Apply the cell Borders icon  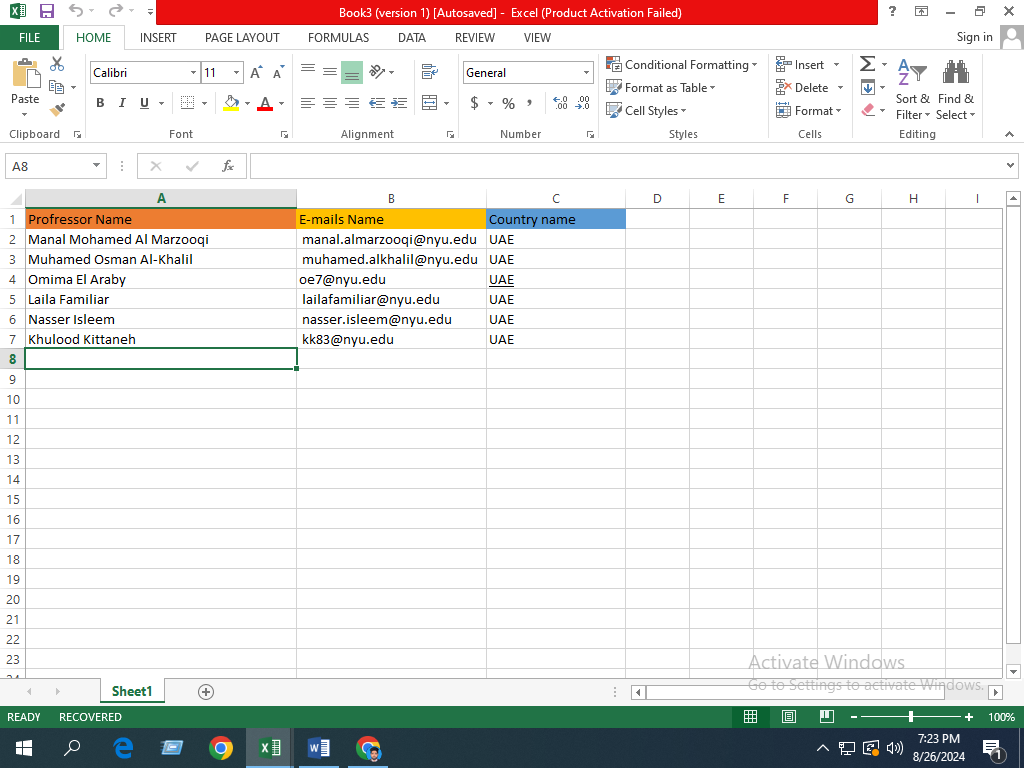187,103
